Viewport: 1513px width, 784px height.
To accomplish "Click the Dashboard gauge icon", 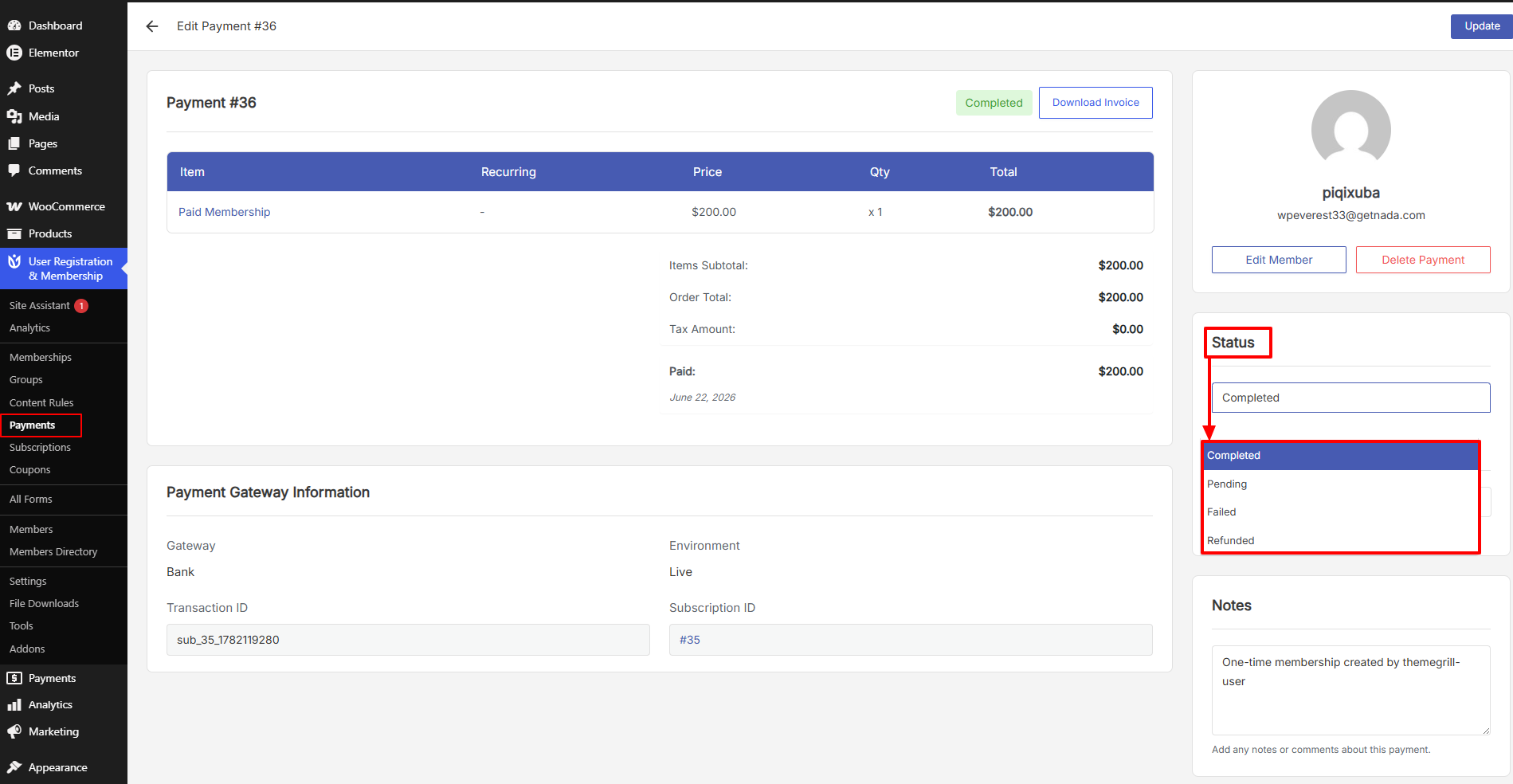I will [x=14, y=25].
